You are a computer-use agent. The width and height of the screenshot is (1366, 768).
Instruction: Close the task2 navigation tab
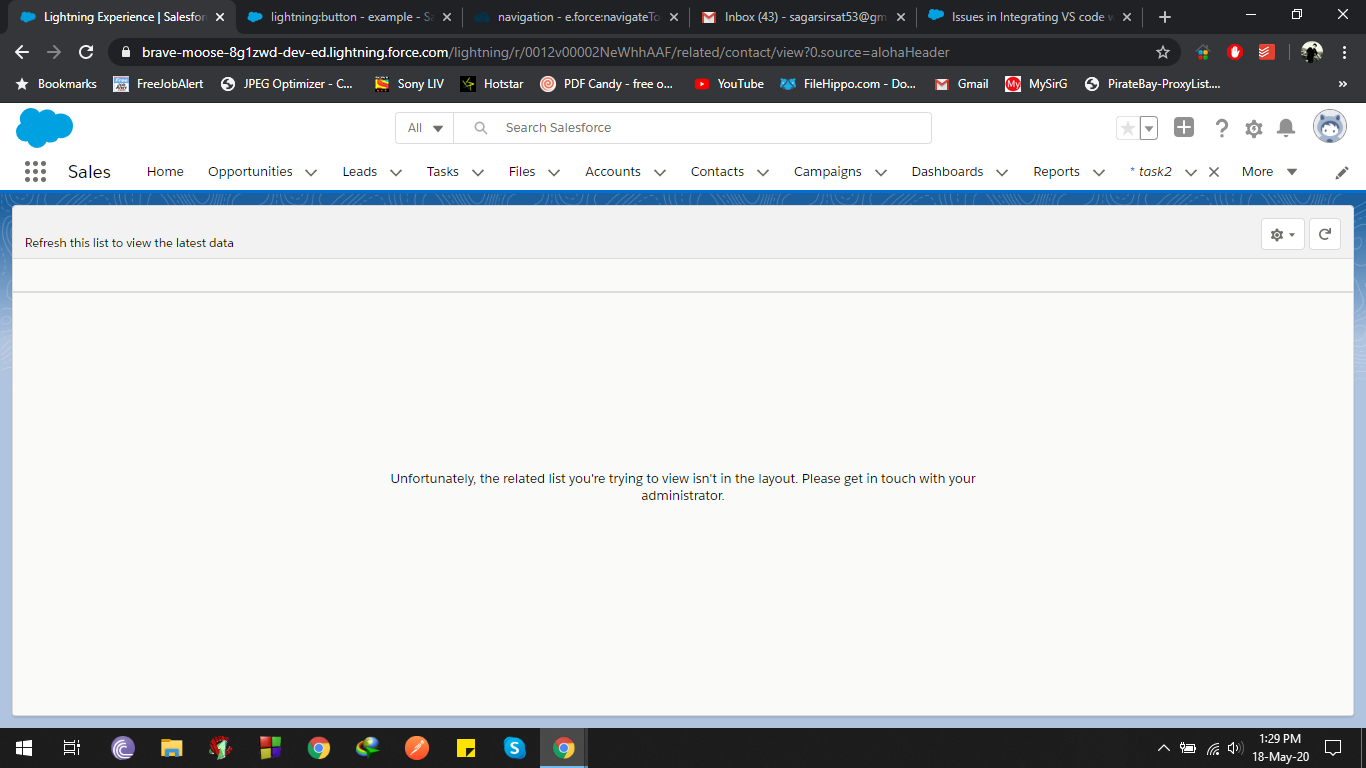click(x=1214, y=172)
